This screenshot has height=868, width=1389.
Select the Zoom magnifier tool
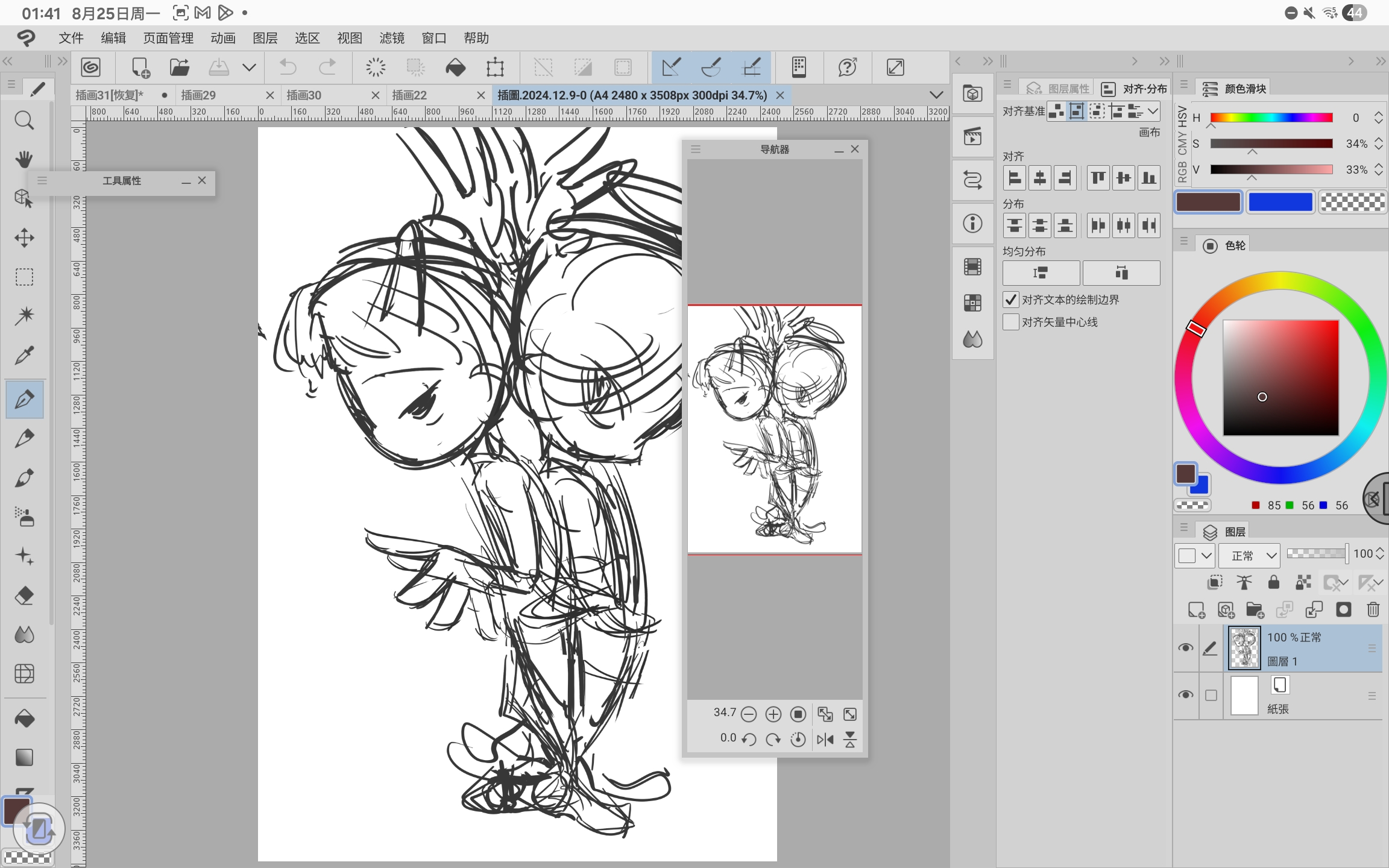click(24, 121)
